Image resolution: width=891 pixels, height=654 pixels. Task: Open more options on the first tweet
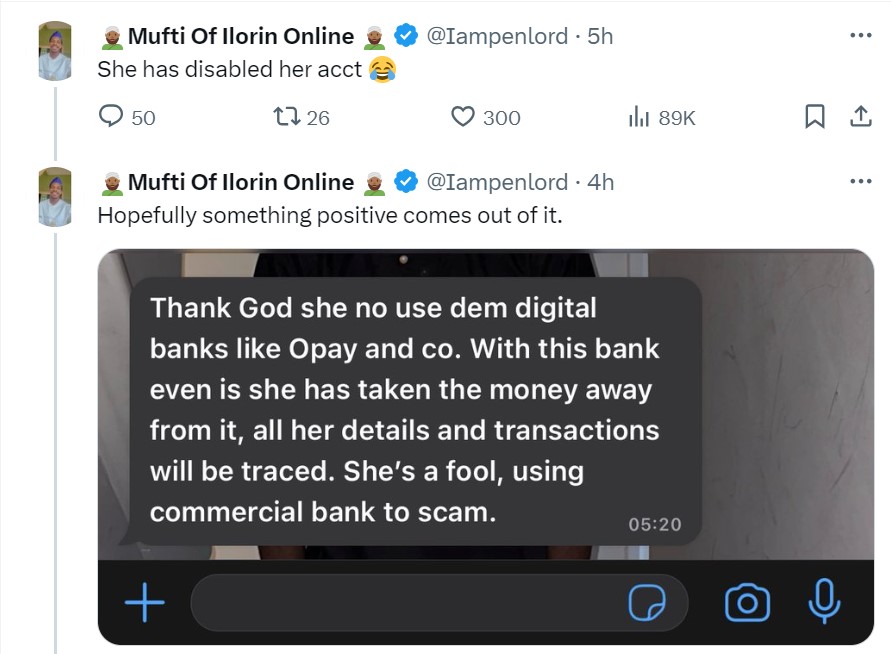tap(860, 36)
